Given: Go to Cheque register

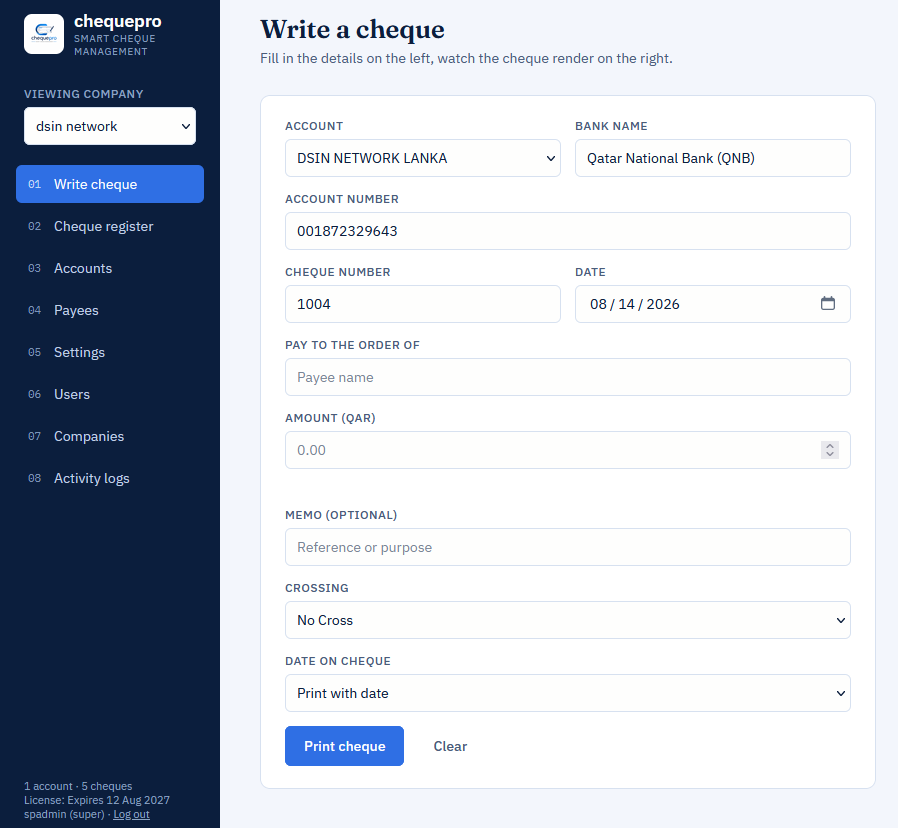Looking at the screenshot, I should tap(110, 226).
